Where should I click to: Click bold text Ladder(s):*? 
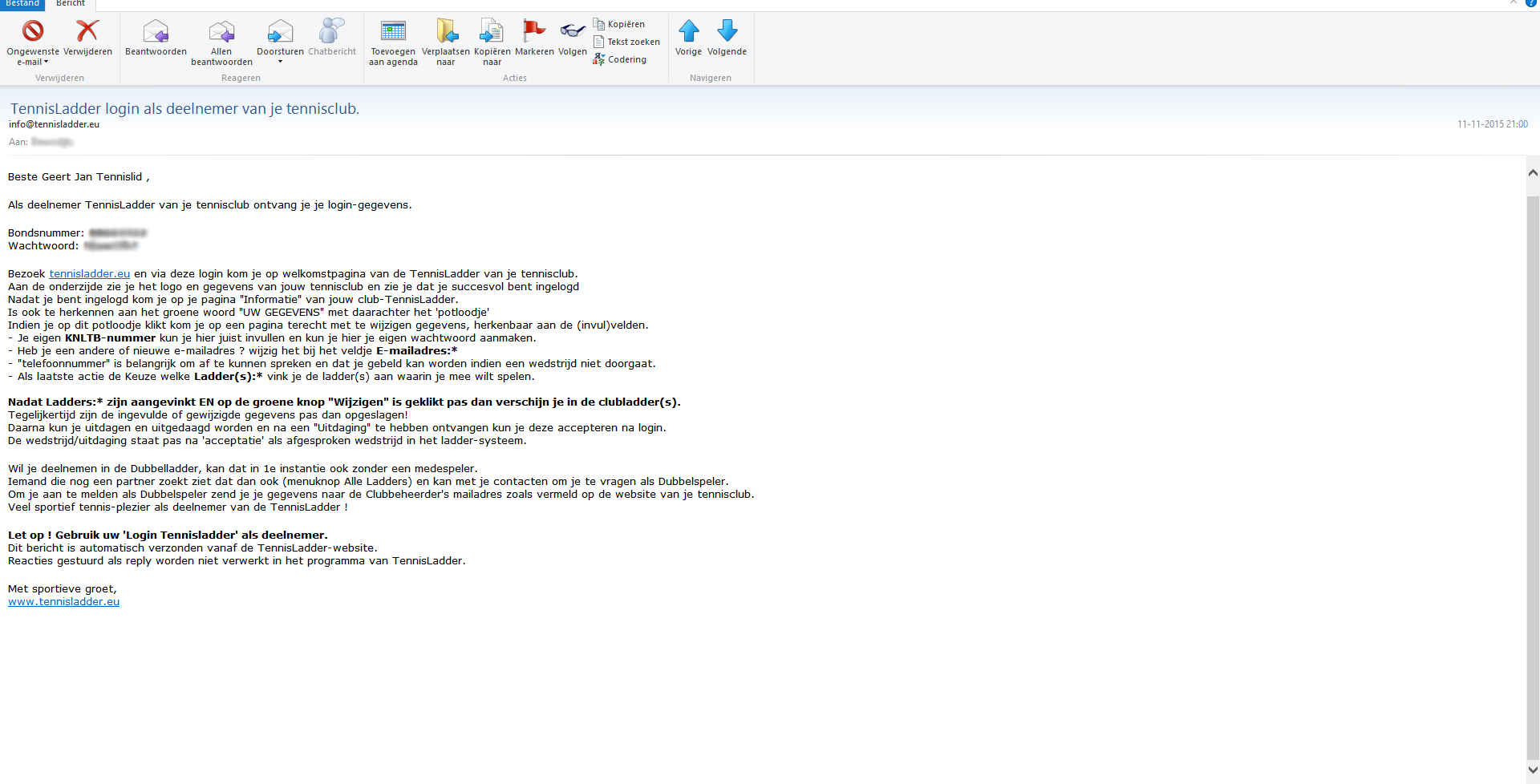(x=228, y=377)
